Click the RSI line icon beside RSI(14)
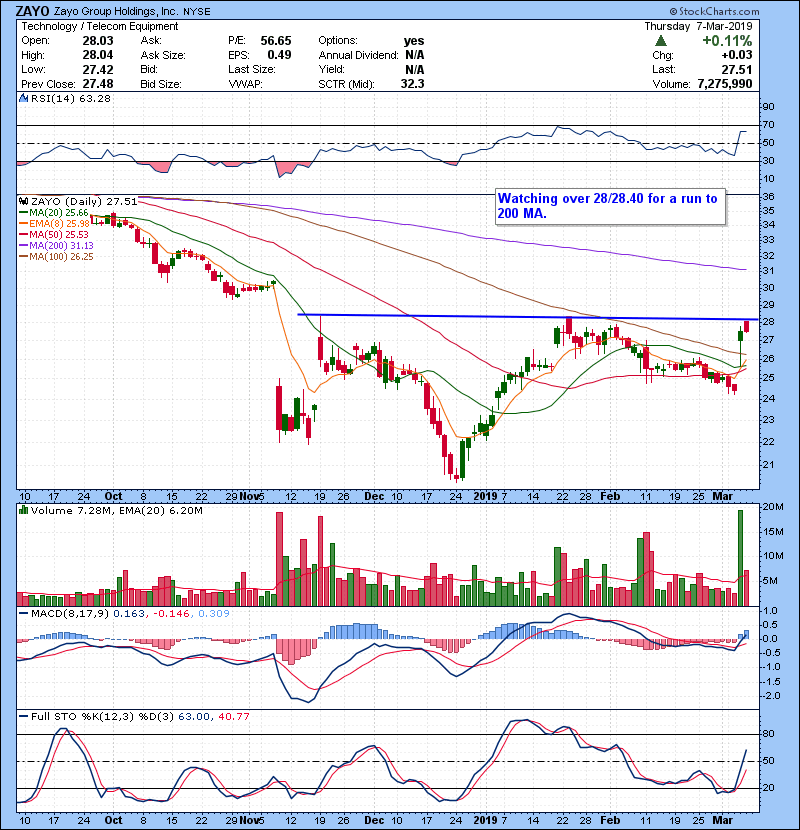 (23, 98)
